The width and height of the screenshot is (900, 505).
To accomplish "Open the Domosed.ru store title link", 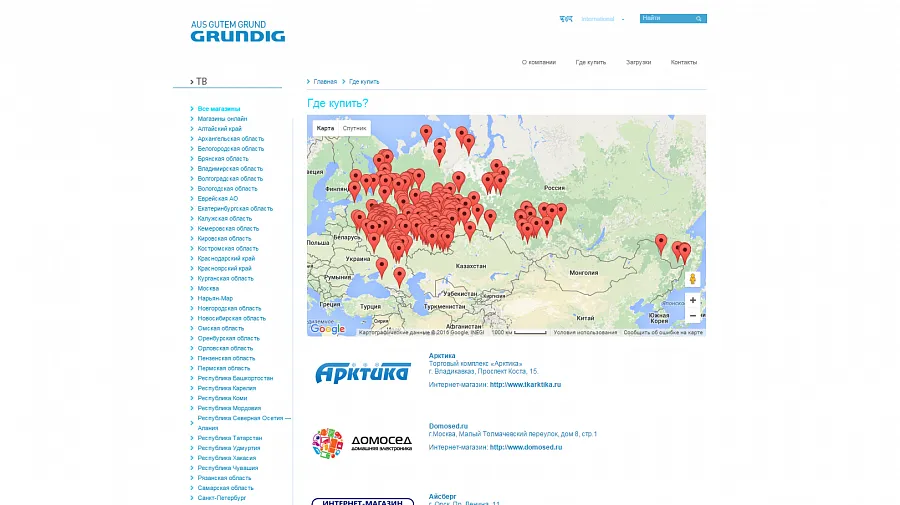I will pos(448,426).
